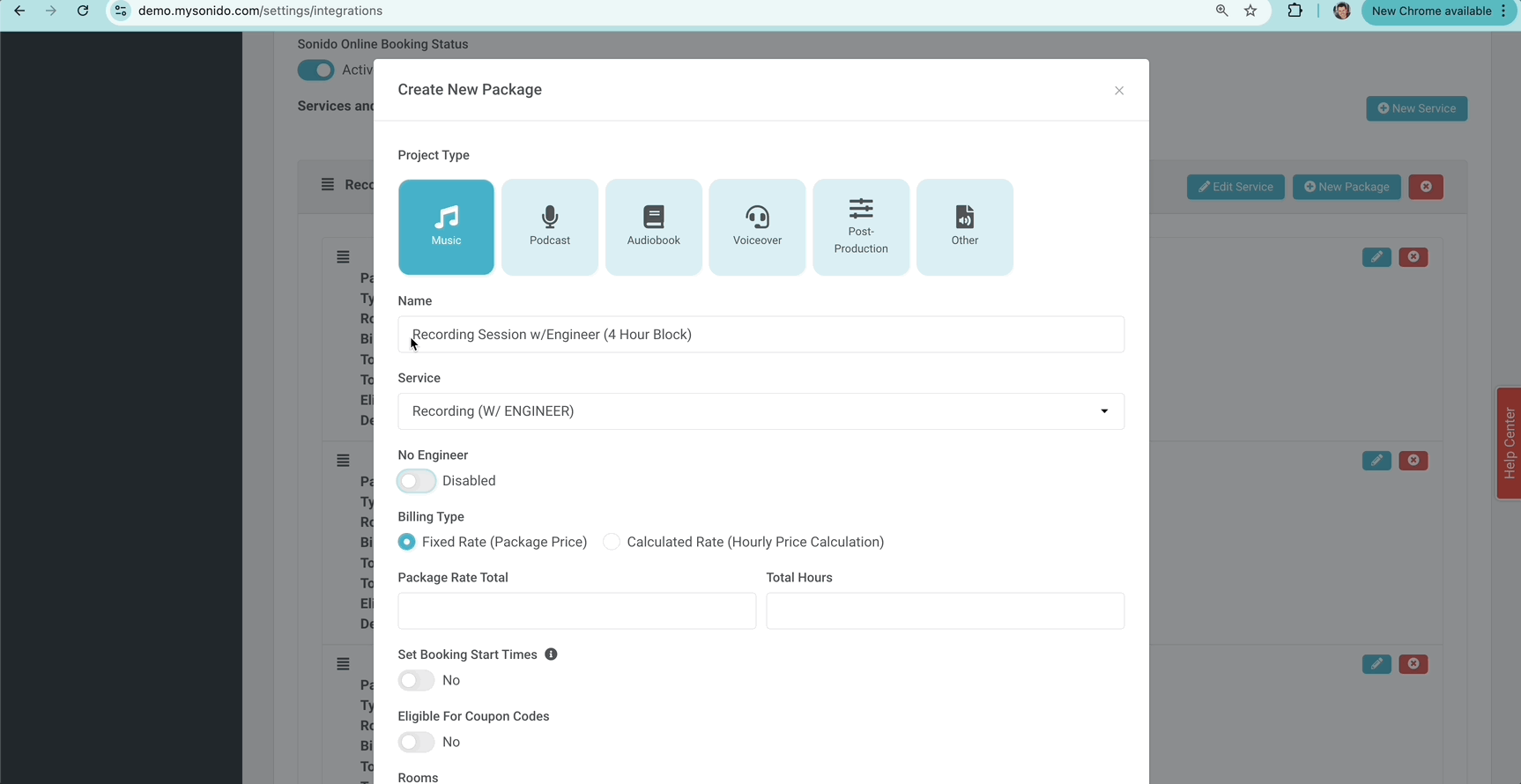Bookmark the page with the star icon
1521x784 pixels.
pyautogui.click(x=1250, y=11)
